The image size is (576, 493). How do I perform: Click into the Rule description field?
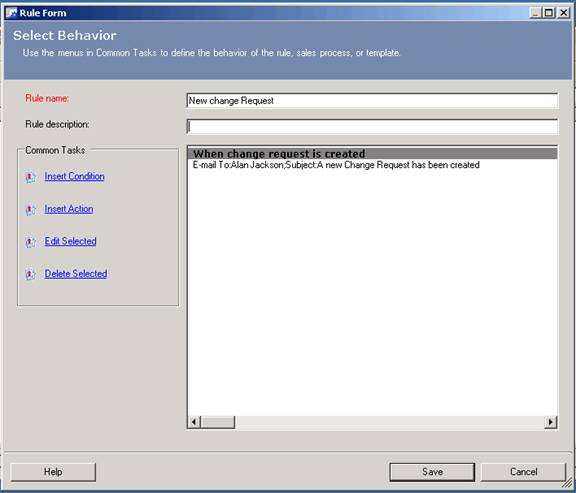coord(372,126)
